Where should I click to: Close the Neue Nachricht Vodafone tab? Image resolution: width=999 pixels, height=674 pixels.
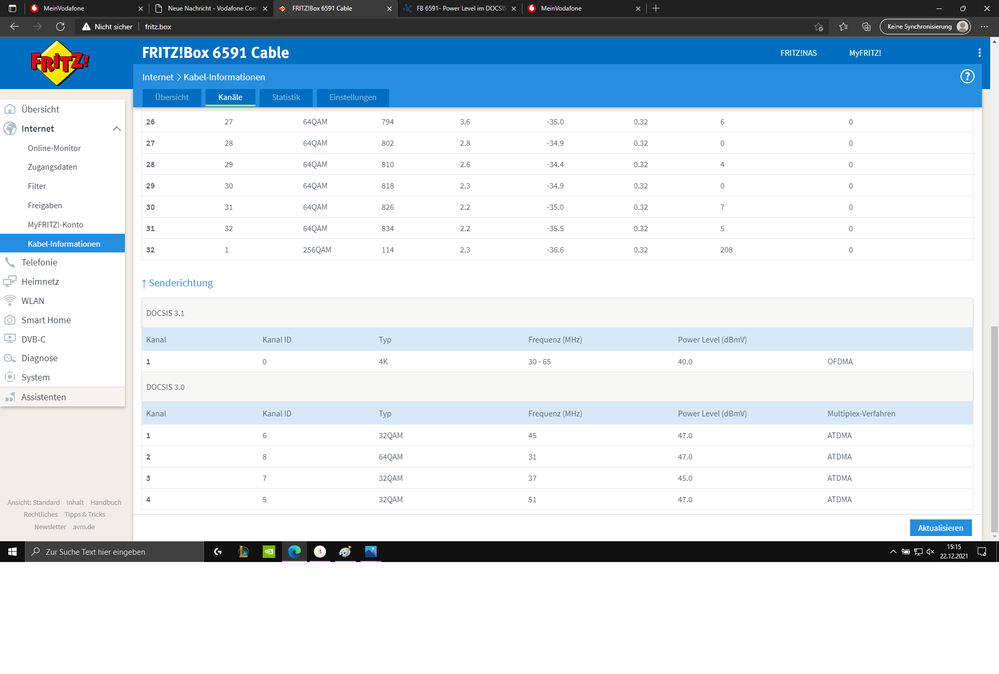(265, 9)
